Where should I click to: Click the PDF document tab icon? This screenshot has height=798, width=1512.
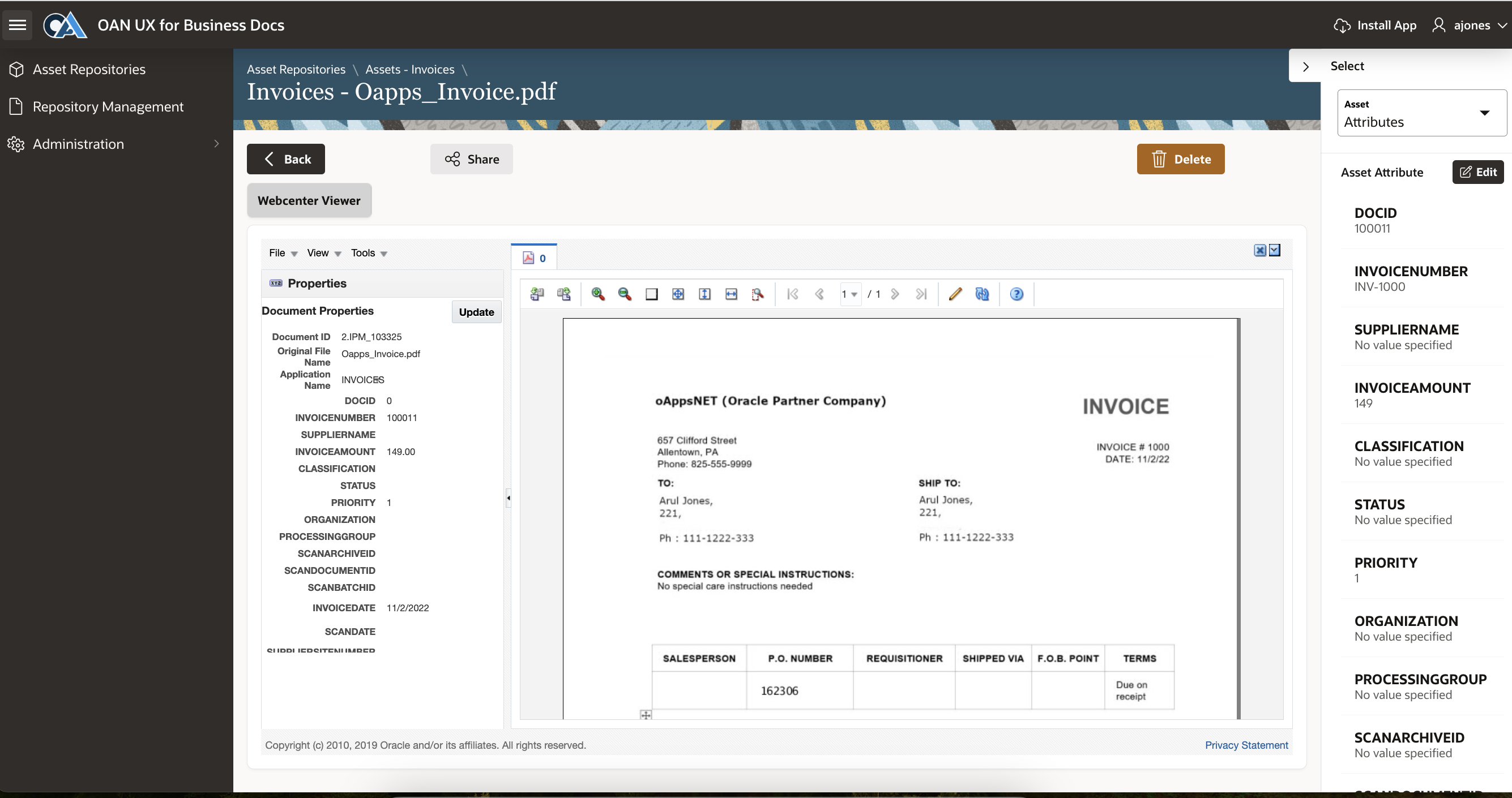528,258
